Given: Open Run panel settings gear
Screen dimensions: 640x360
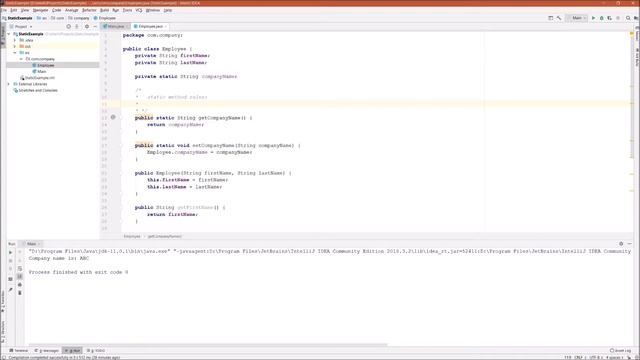Looking at the screenshot, I should click(621, 244).
